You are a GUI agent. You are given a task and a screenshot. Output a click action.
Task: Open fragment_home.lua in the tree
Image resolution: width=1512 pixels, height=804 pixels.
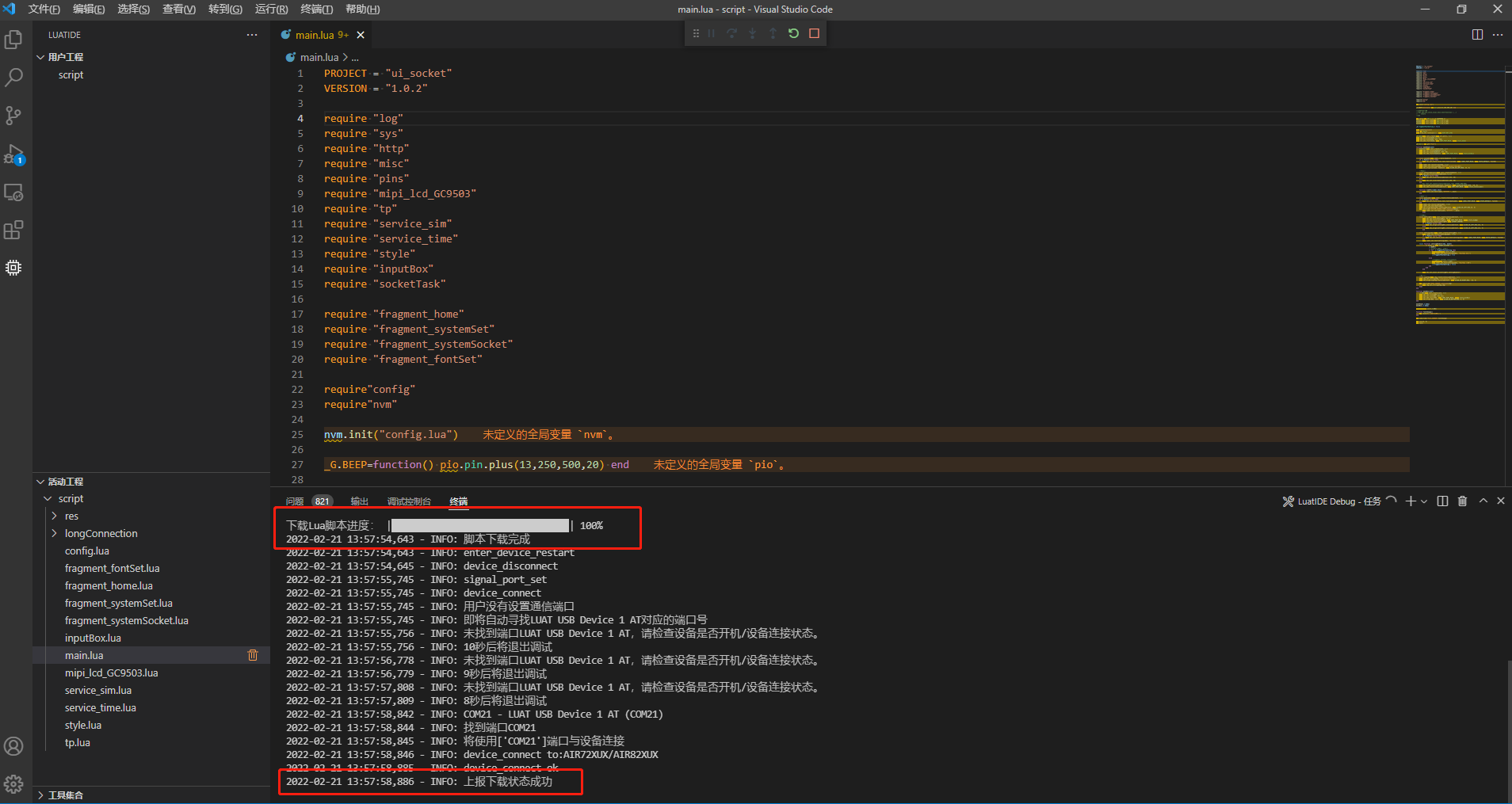[109, 586]
